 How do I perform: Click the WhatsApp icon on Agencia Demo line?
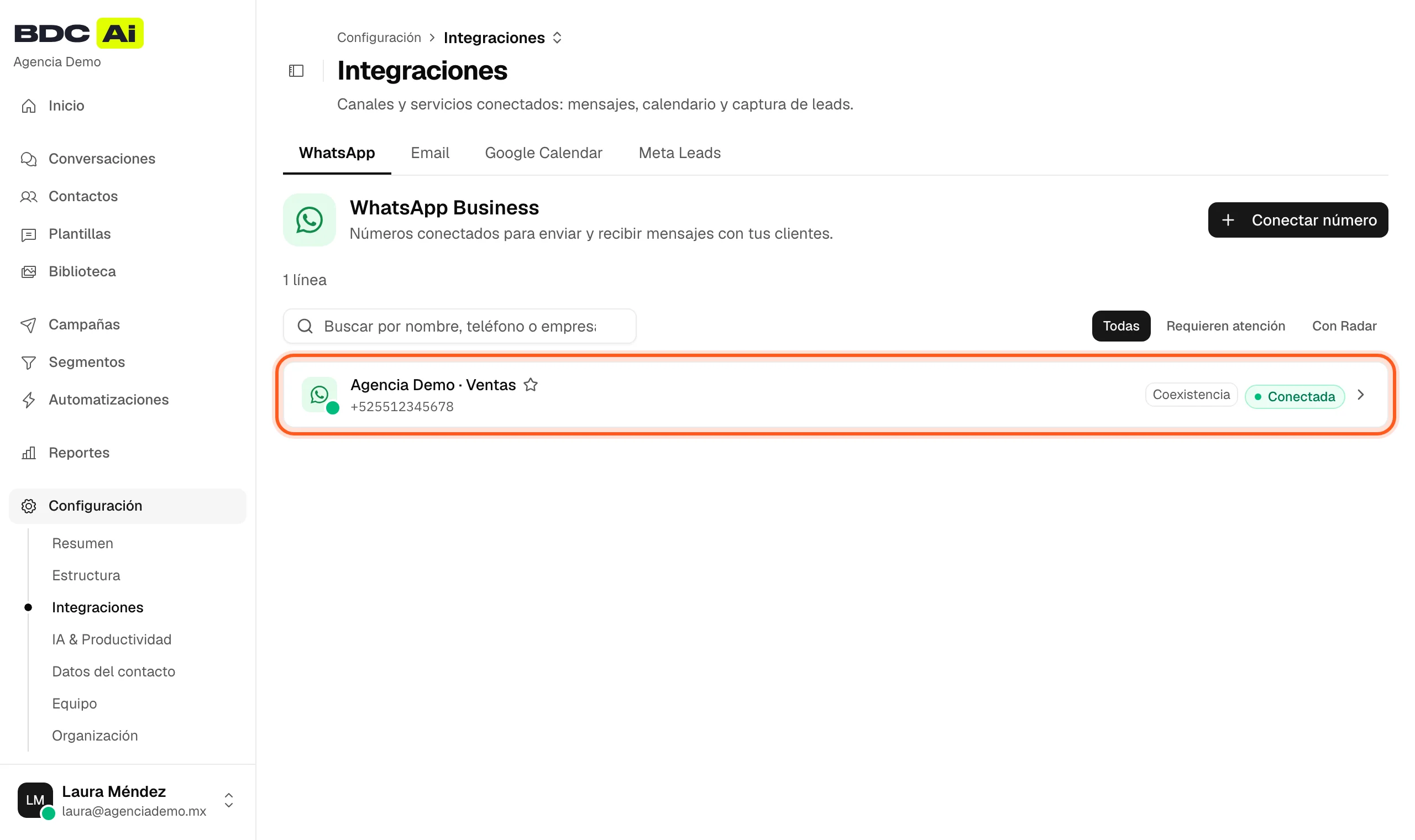coord(320,395)
